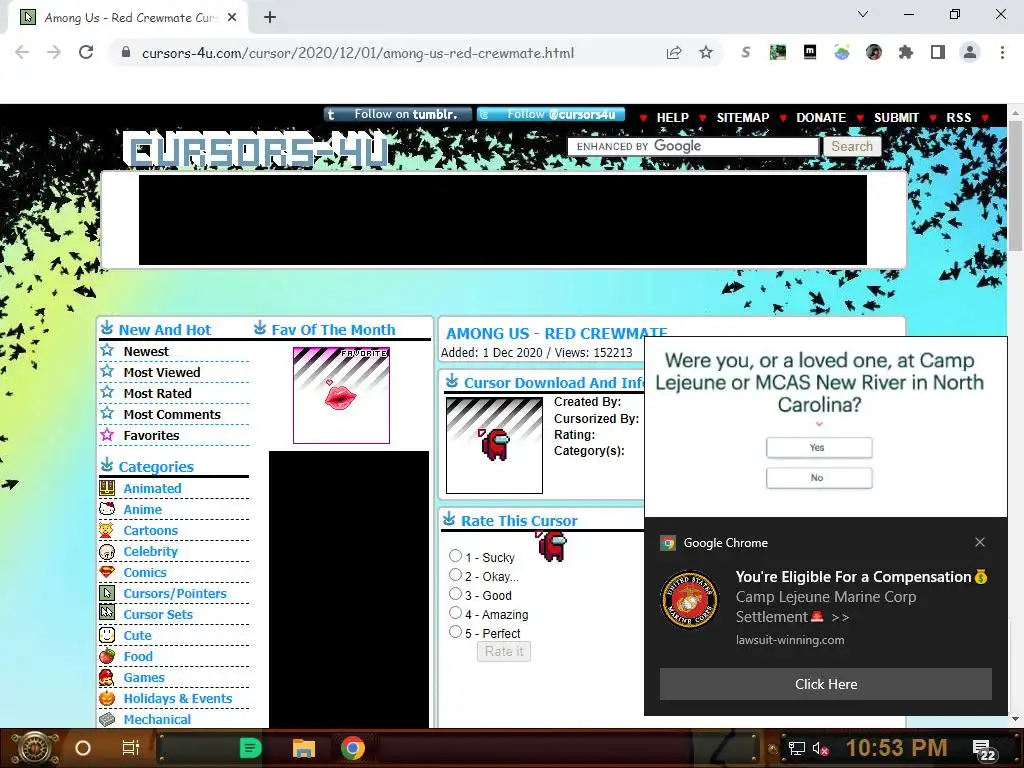Click the Cute smiley category icon

[x=107, y=635]
